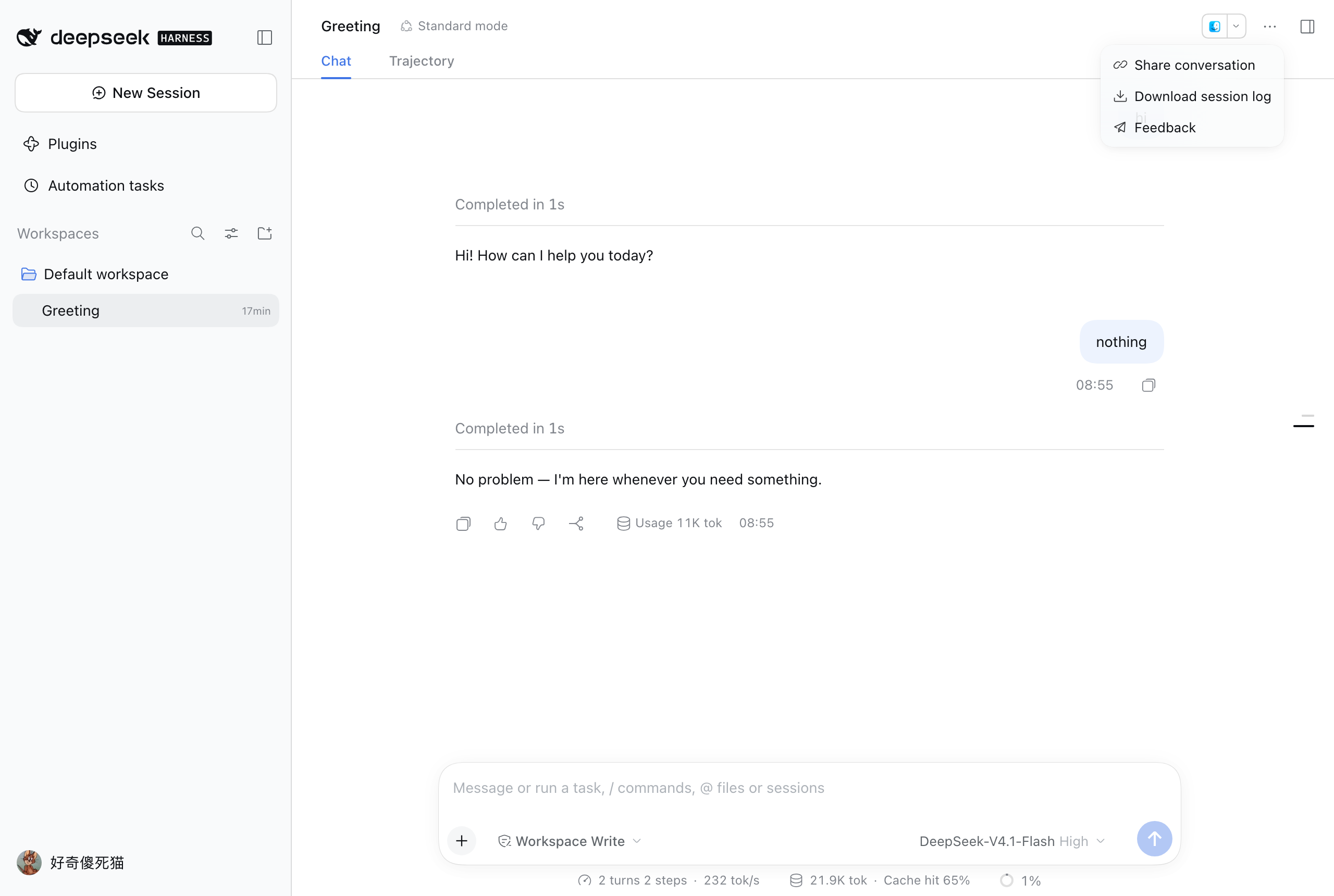Send message with arrow button
Viewport: 1334px width, 896px height.
pos(1154,839)
